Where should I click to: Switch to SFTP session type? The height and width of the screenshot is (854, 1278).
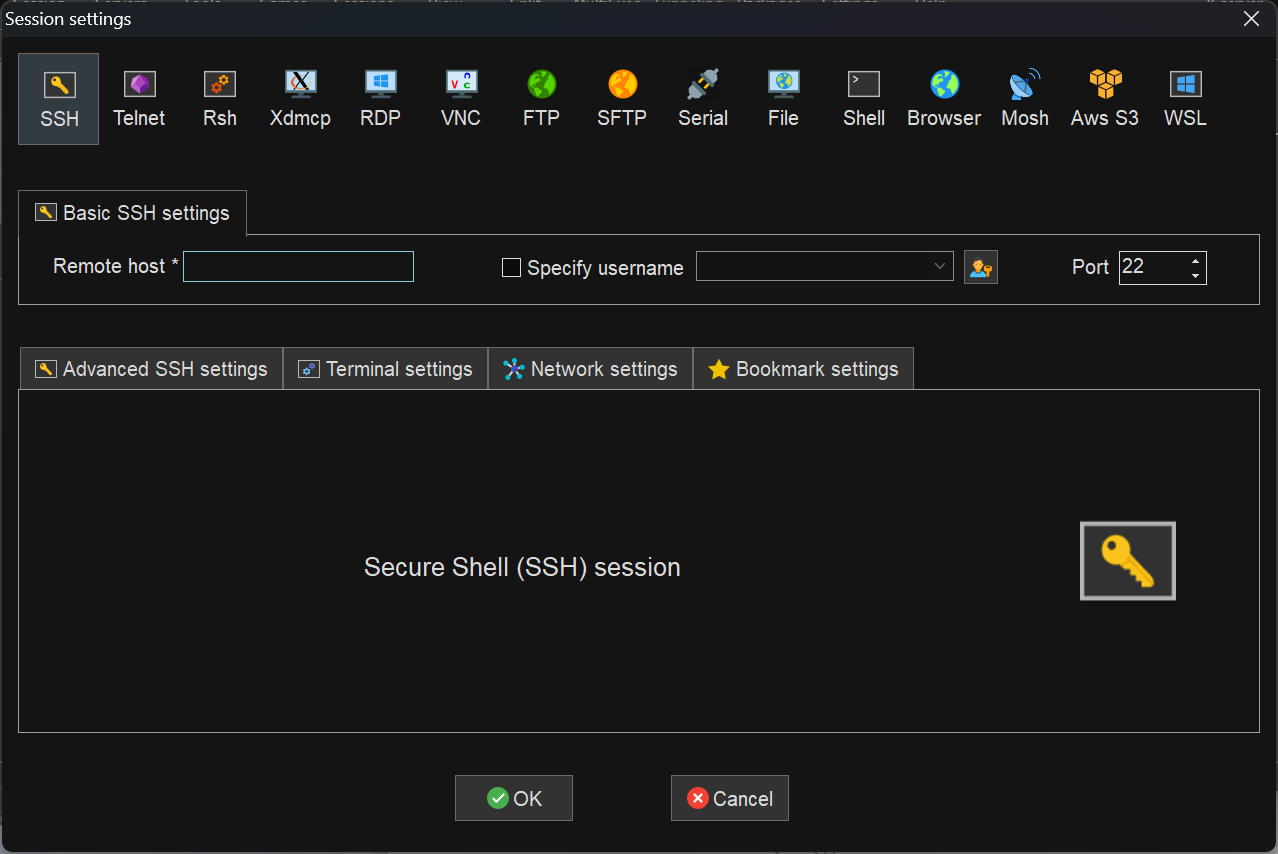coord(622,99)
